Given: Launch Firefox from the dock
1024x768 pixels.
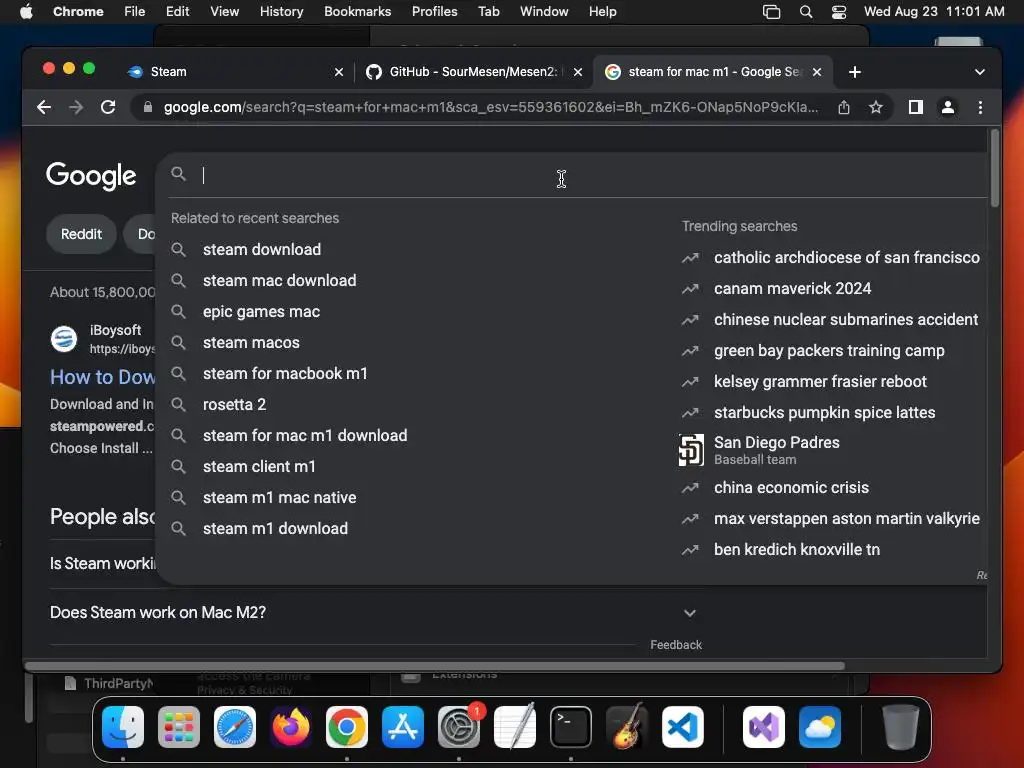Looking at the screenshot, I should click(291, 727).
